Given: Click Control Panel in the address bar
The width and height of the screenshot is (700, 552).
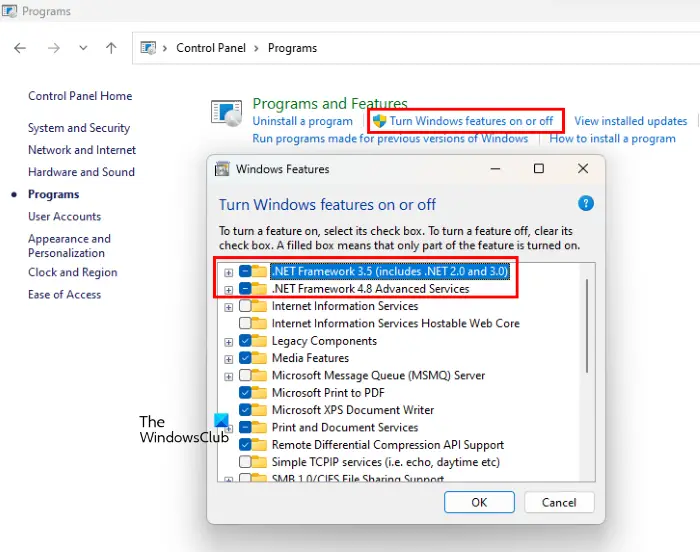Looking at the screenshot, I should [x=211, y=48].
